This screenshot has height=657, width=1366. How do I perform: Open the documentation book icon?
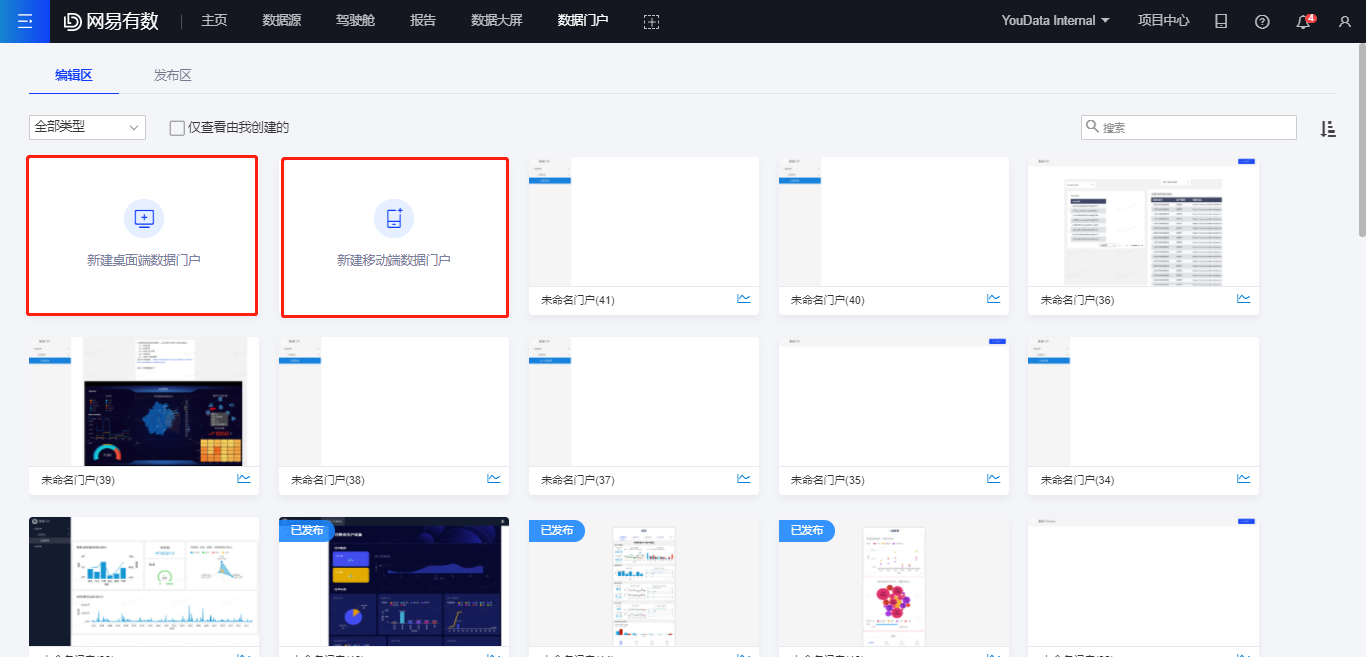(1221, 21)
